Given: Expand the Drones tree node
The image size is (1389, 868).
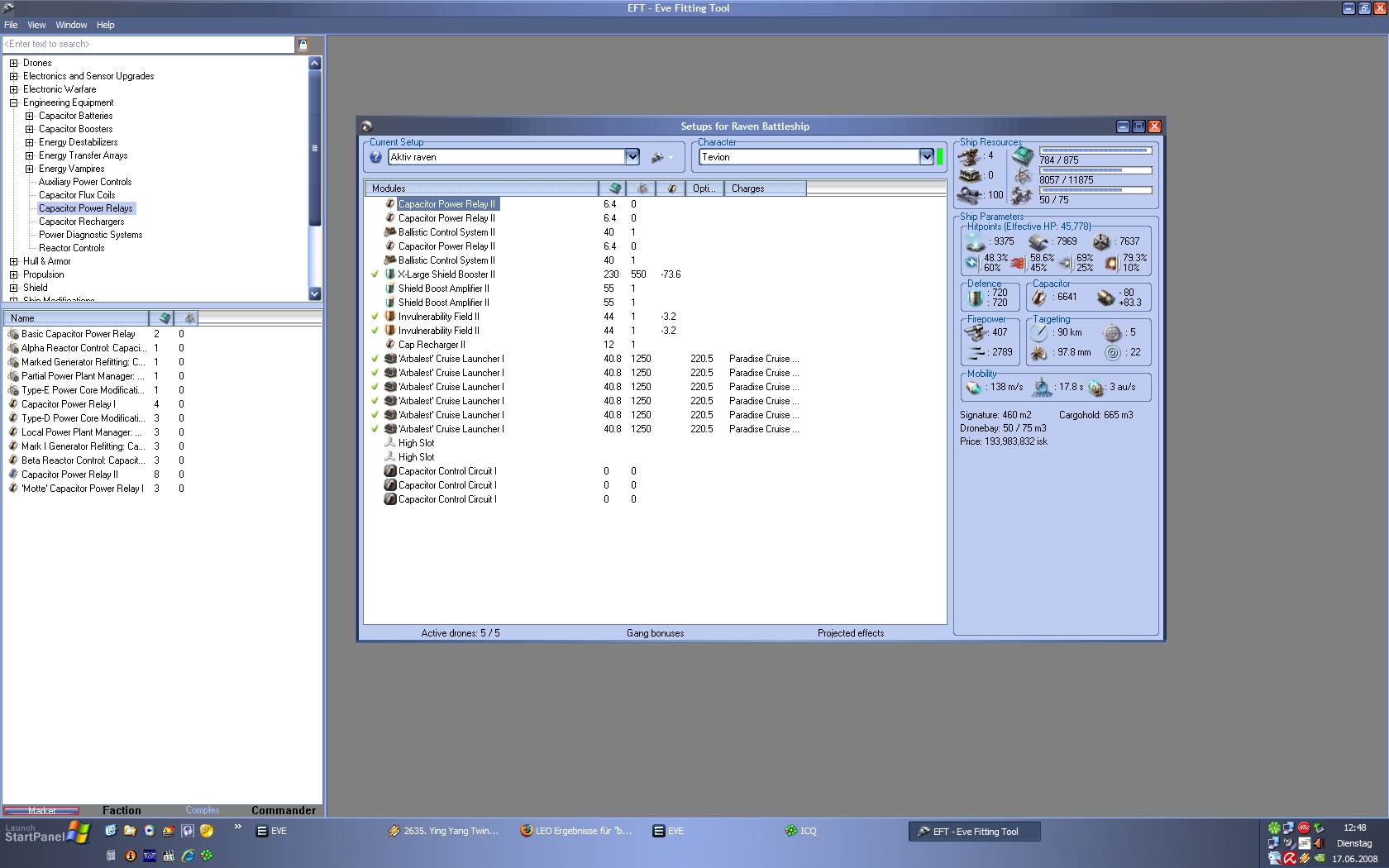Looking at the screenshot, I should tap(13, 63).
